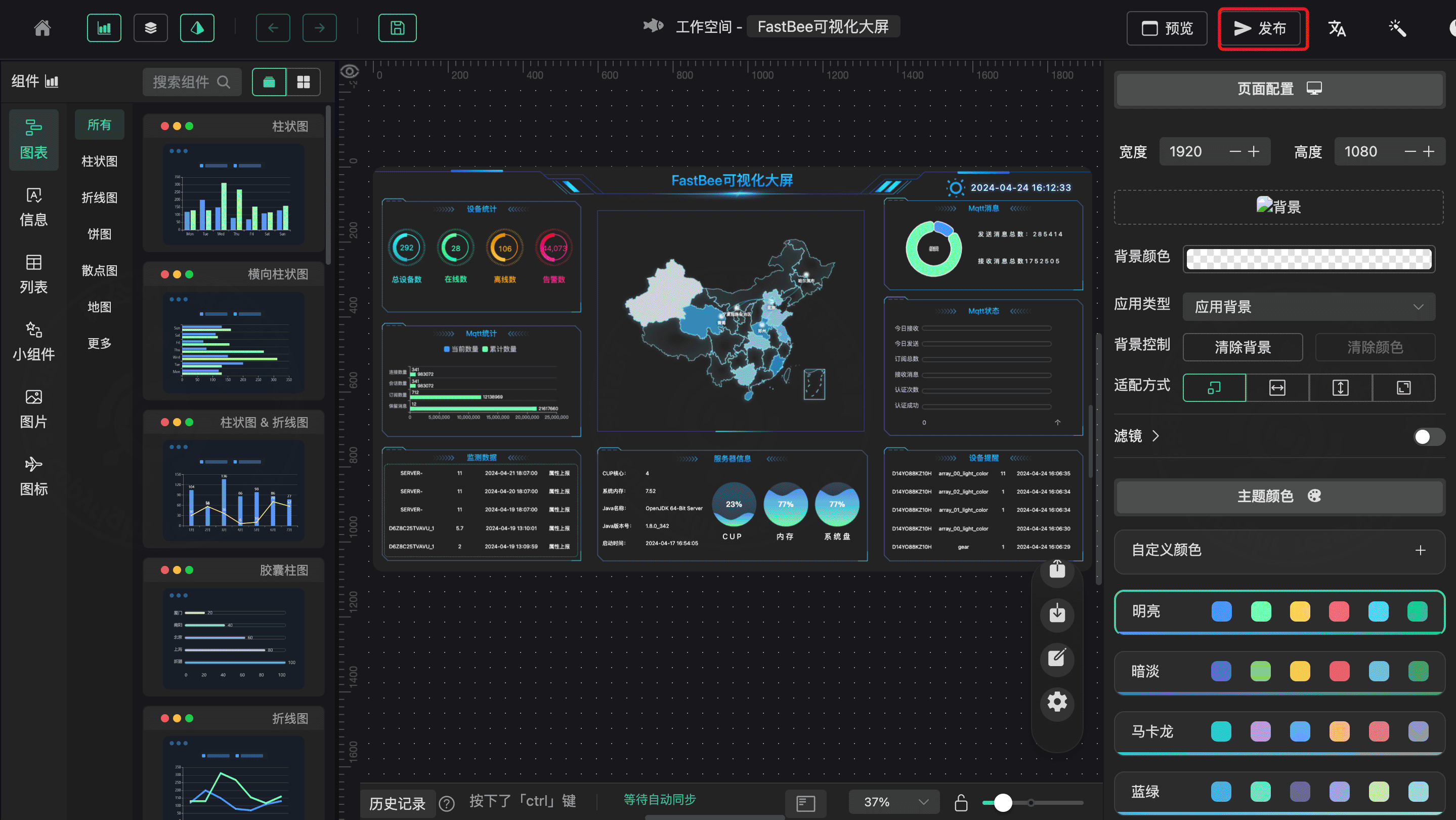This screenshot has width=1456, height=820.
Task: Decrease the 高度 value with minus
Action: click(1409, 151)
